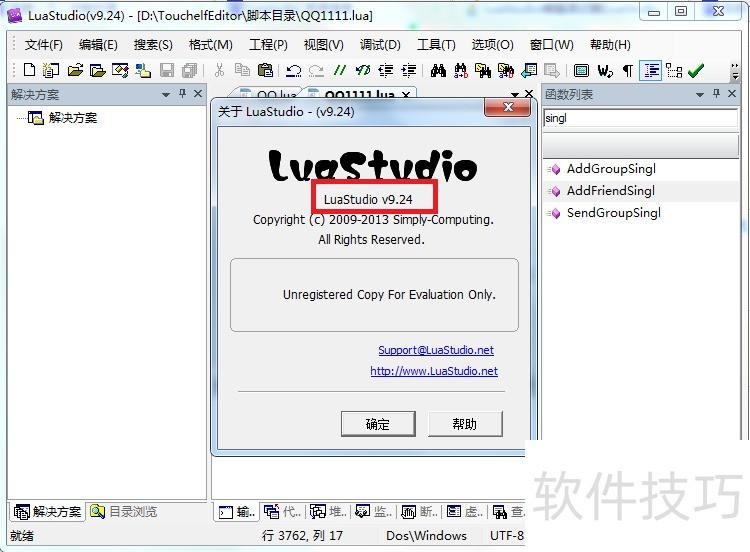
Task: Select the 解决方案 tree root node
Action: [63, 118]
